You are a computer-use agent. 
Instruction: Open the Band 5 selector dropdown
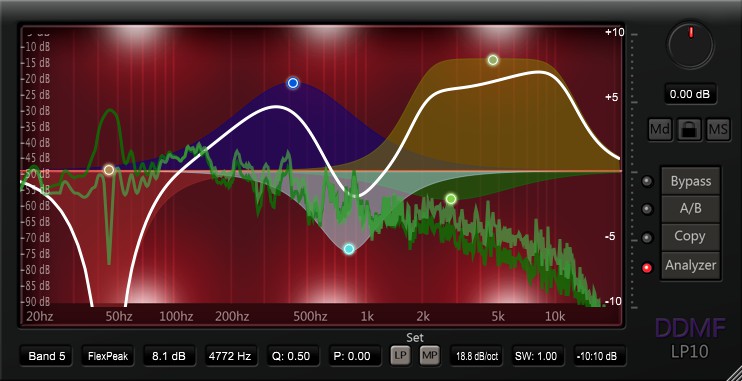tap(46, 356)
